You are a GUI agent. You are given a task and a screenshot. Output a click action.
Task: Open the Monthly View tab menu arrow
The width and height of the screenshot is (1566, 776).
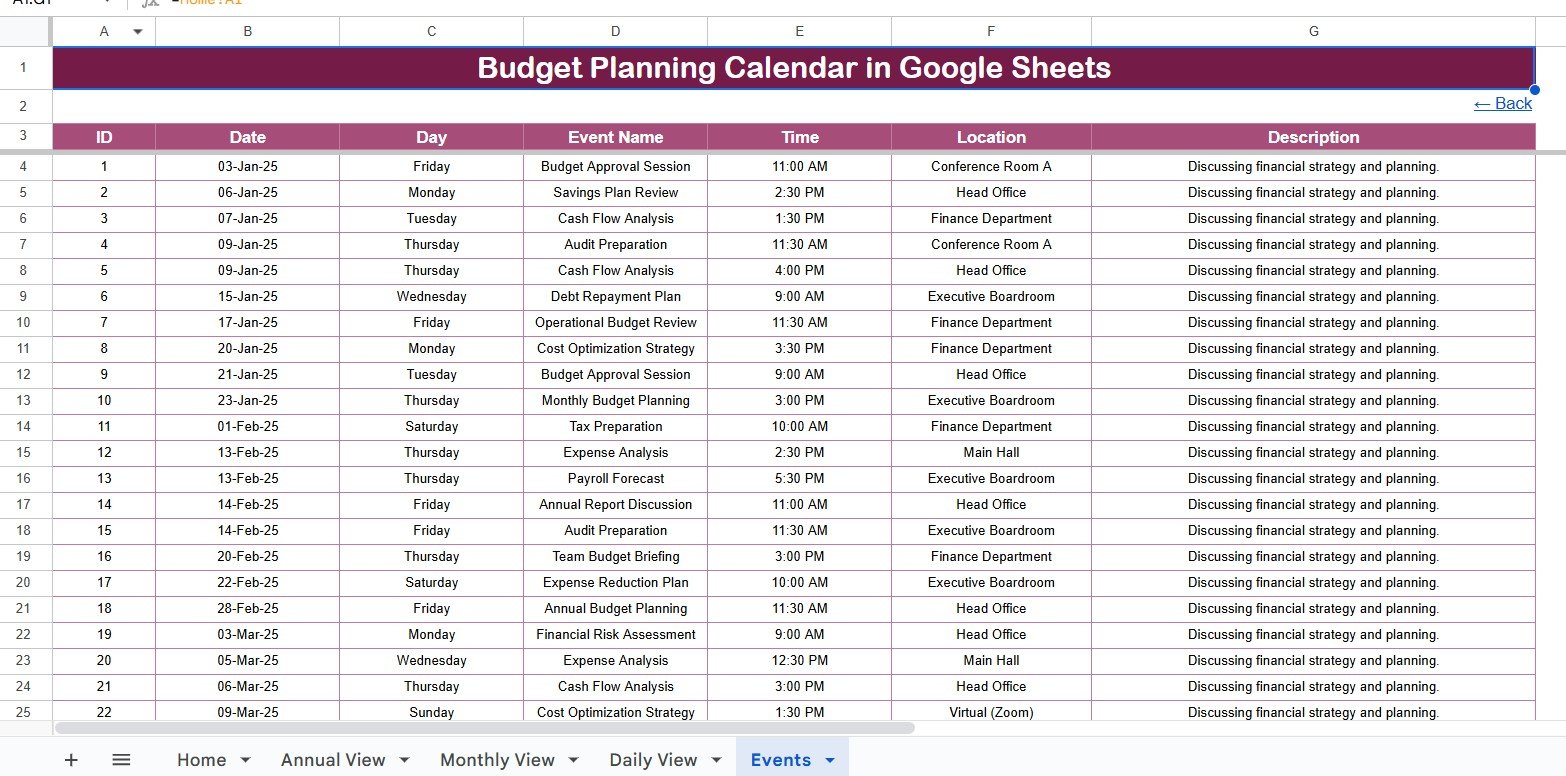tap(574, 761)
